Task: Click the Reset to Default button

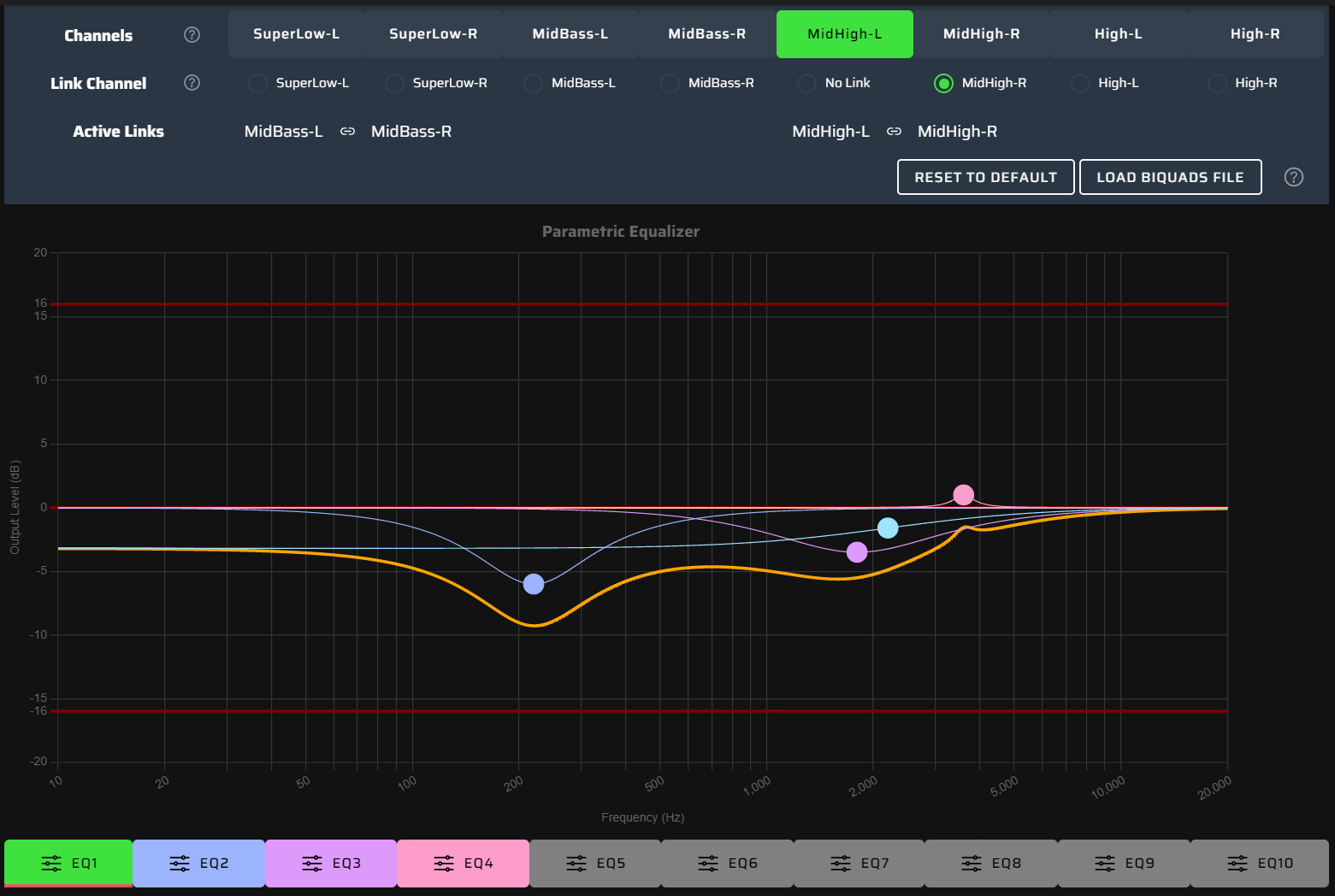Action: tap(985, 177)
